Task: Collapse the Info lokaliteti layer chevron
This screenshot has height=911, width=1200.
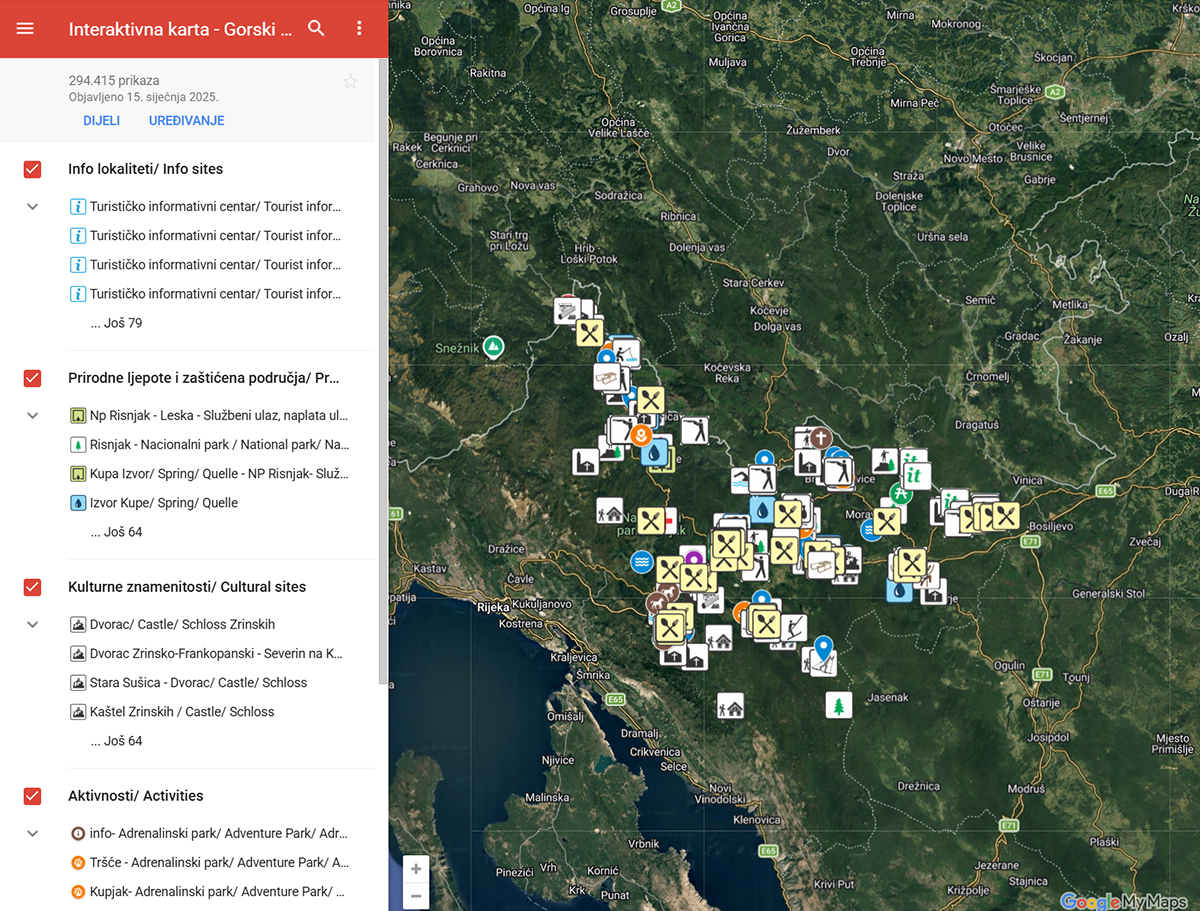Action: click(x=32, y=207)
